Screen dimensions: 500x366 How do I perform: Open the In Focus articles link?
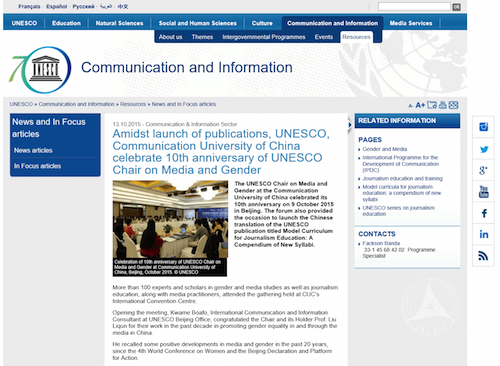pos(37,166)
